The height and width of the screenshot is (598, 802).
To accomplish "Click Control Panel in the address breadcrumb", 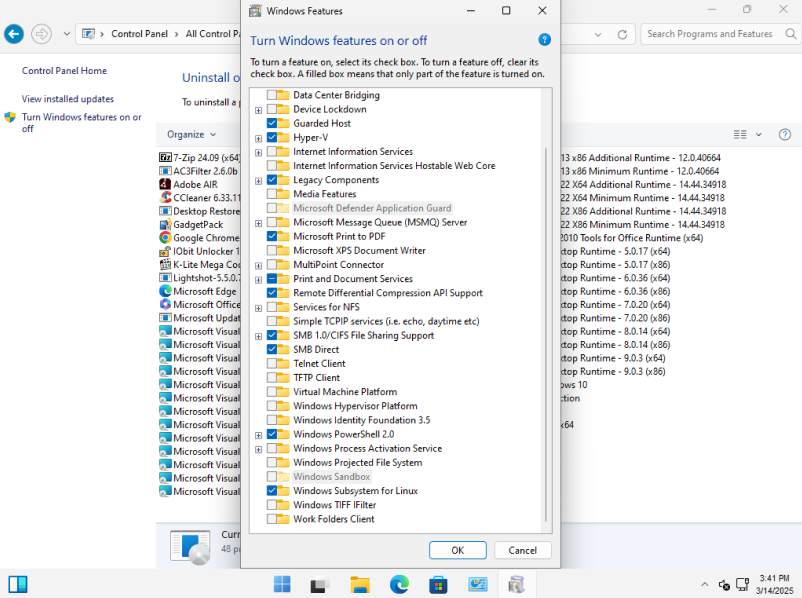I will pos(140,34).
